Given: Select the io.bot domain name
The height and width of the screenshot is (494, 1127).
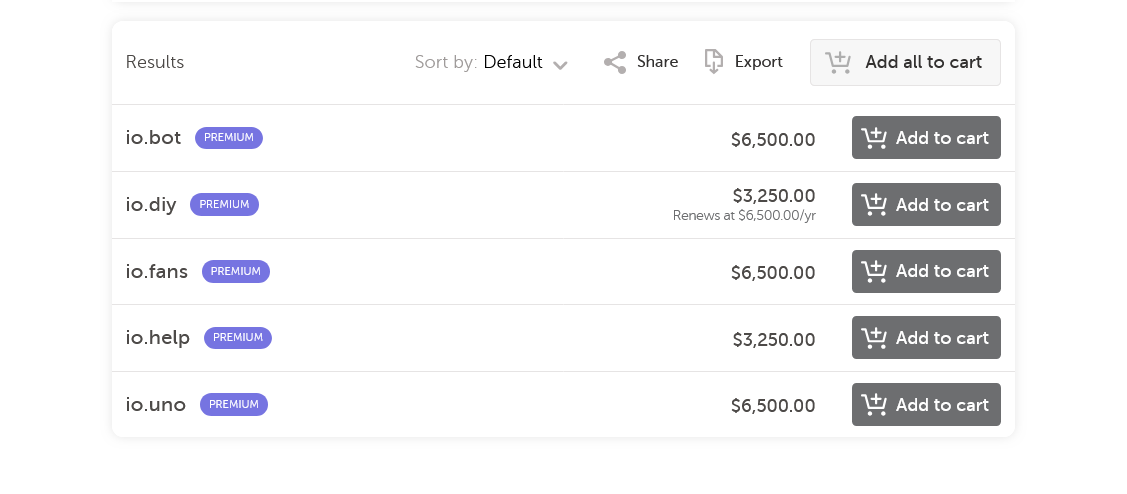Looking at the screenshot, I should (x=153, y=138).
